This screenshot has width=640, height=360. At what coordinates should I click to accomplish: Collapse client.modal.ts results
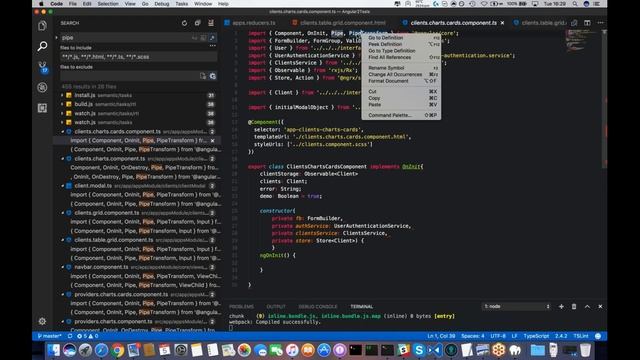click(62, 186)
